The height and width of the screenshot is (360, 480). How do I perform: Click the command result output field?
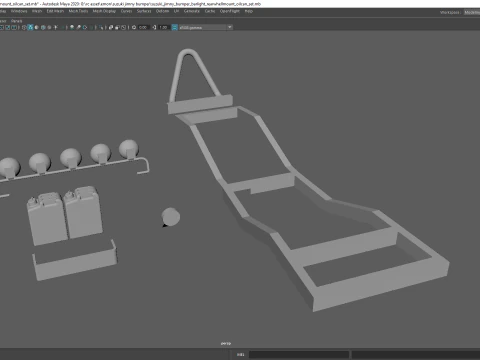point(416,354)
